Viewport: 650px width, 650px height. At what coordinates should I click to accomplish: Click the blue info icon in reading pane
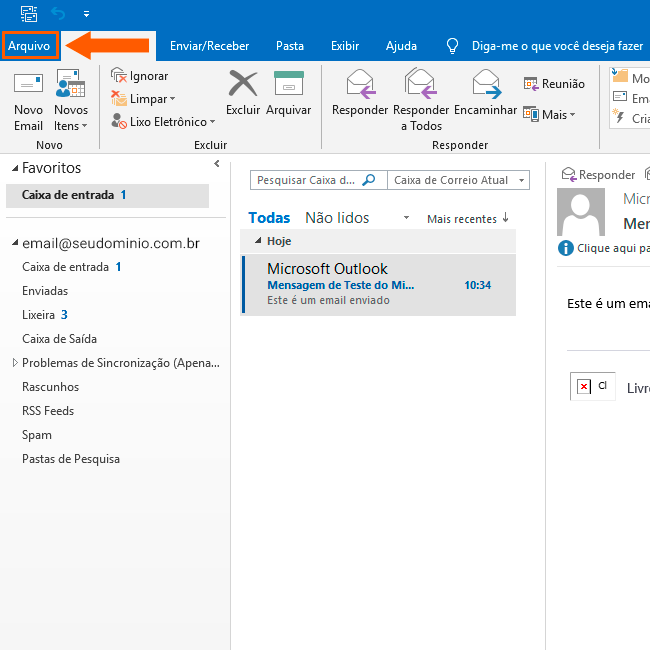pyautogui.click(x=565, y=248)
